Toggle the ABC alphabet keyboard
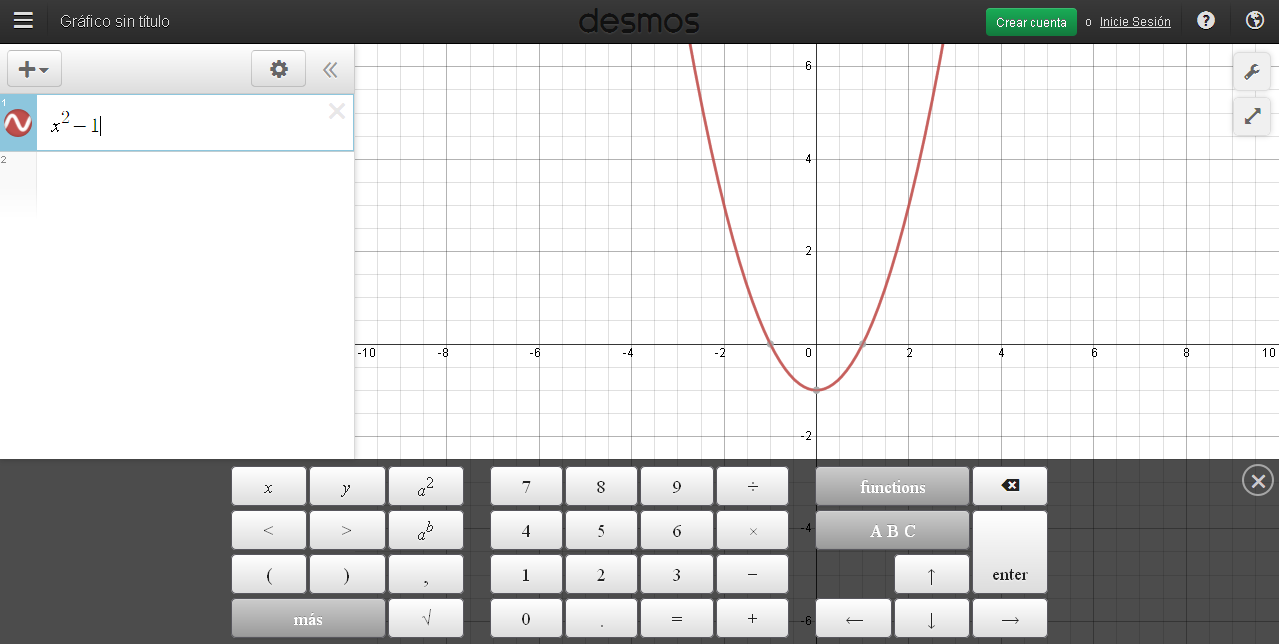1282x644 pixels. tap(891, 531)
